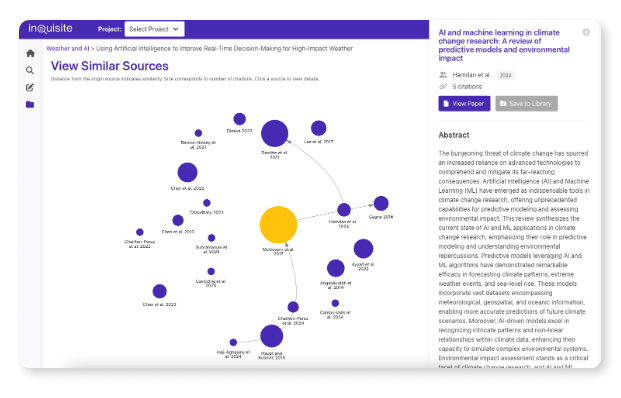The height and width of the screenshot is (398, 621).
Task: Open search from the sidebar magnifier icon
Action: coord(30,70)
